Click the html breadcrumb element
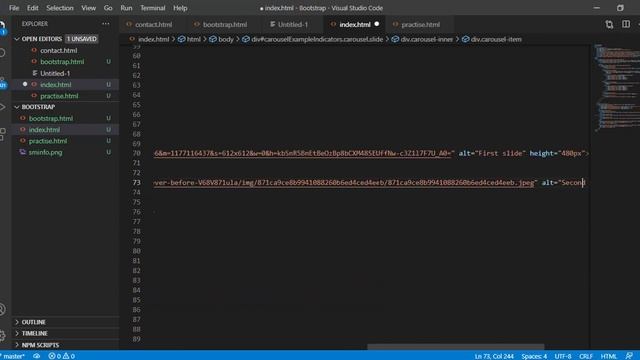 pyautogui.click(x=193, y=39)
